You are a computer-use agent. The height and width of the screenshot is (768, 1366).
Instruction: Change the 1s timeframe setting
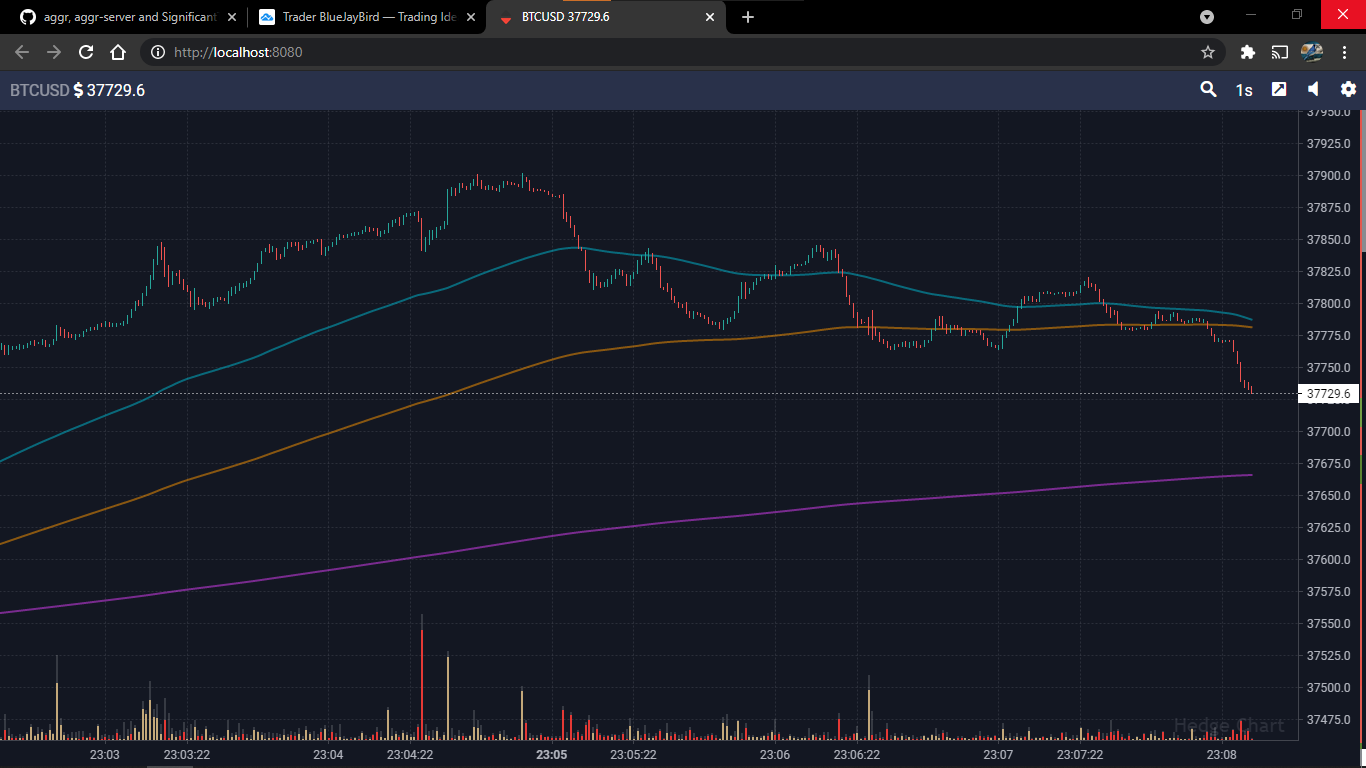pos(1244,90)
